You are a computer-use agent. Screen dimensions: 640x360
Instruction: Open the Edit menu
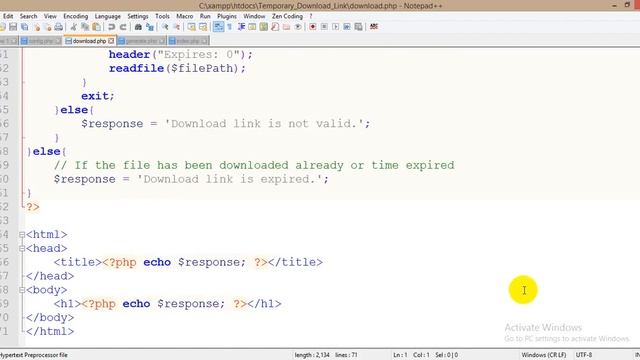(x=8, y=16)
